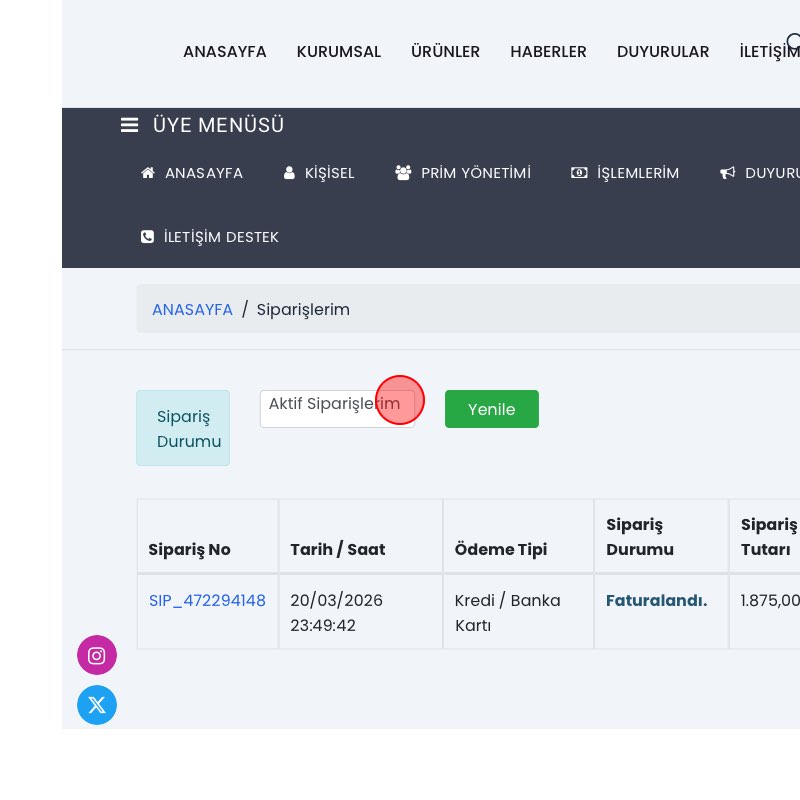Click the Sipariş Durumu label box

(x=183, y=428)
